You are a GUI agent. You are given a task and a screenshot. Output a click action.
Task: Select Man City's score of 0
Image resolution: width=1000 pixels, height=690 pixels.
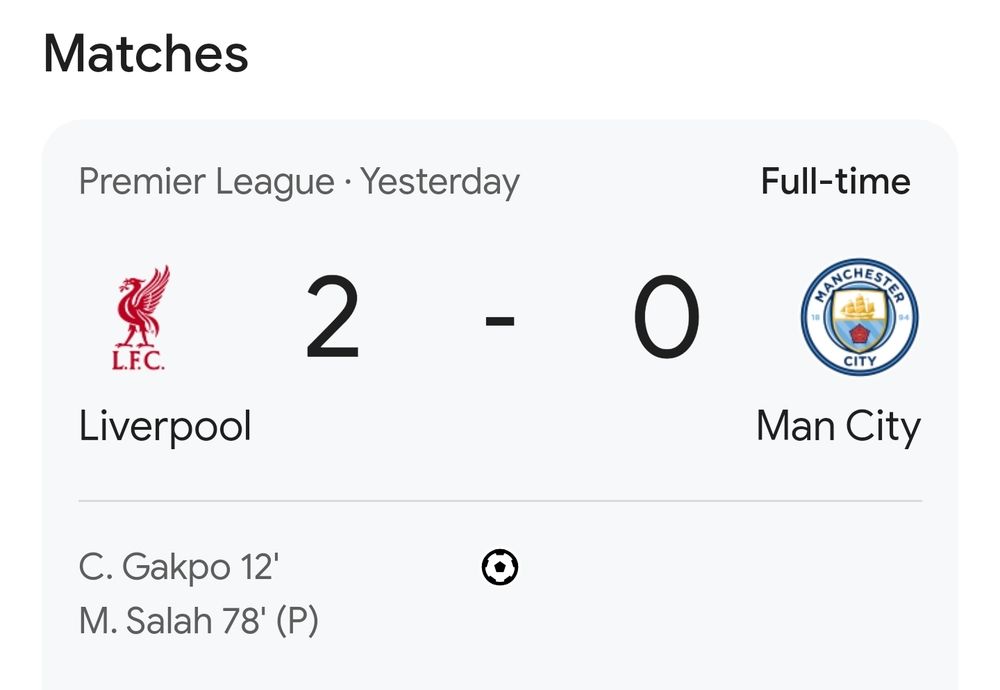click(666, 319)
